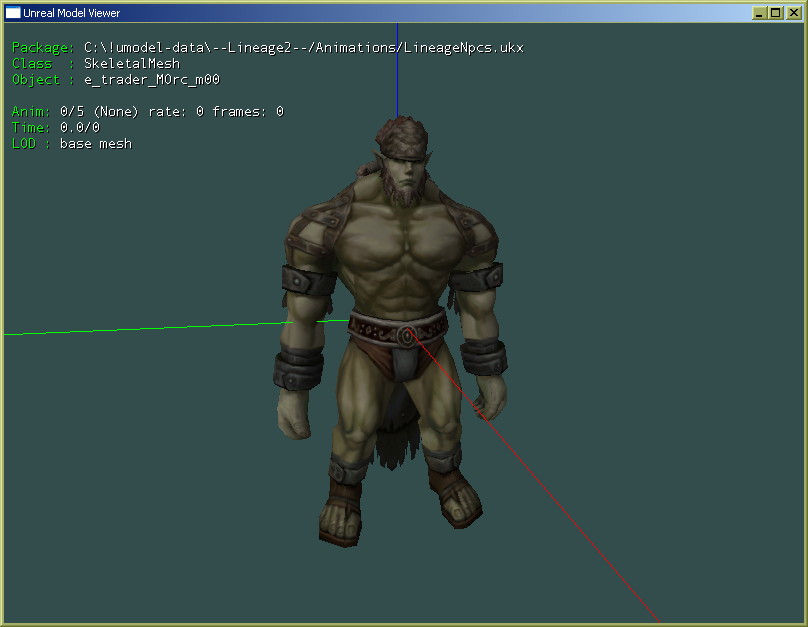The image size is (808, 627).
Task: Click the 'SkeletalMesh' class value
Action: click(132, 64)
